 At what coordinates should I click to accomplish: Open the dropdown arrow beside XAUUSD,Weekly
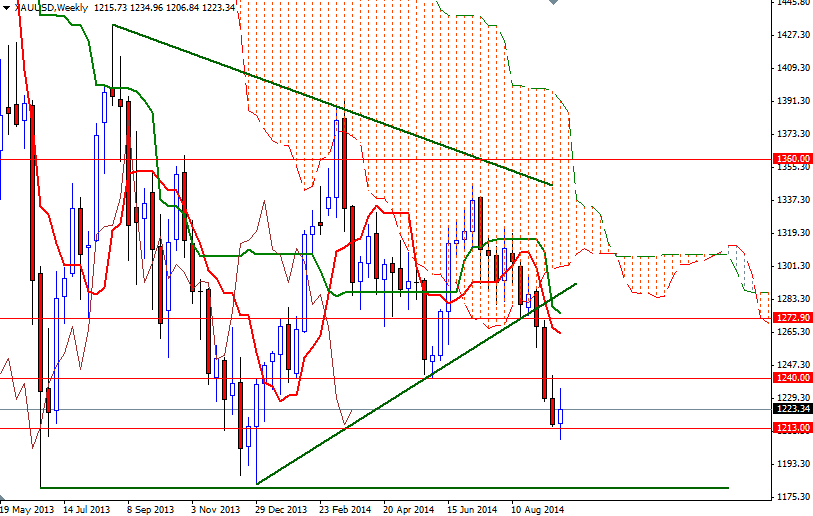(6, 8)
